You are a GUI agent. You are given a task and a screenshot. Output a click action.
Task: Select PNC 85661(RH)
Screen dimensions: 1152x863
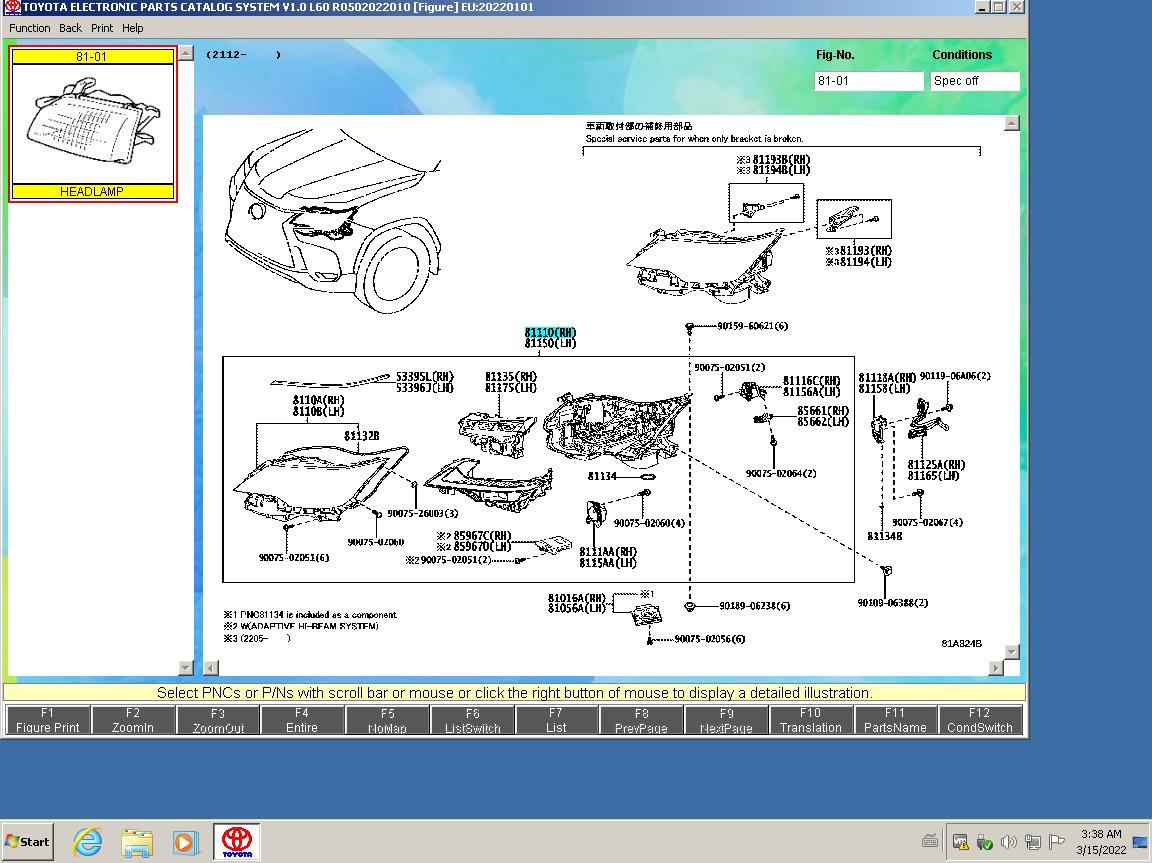(823, 411)
